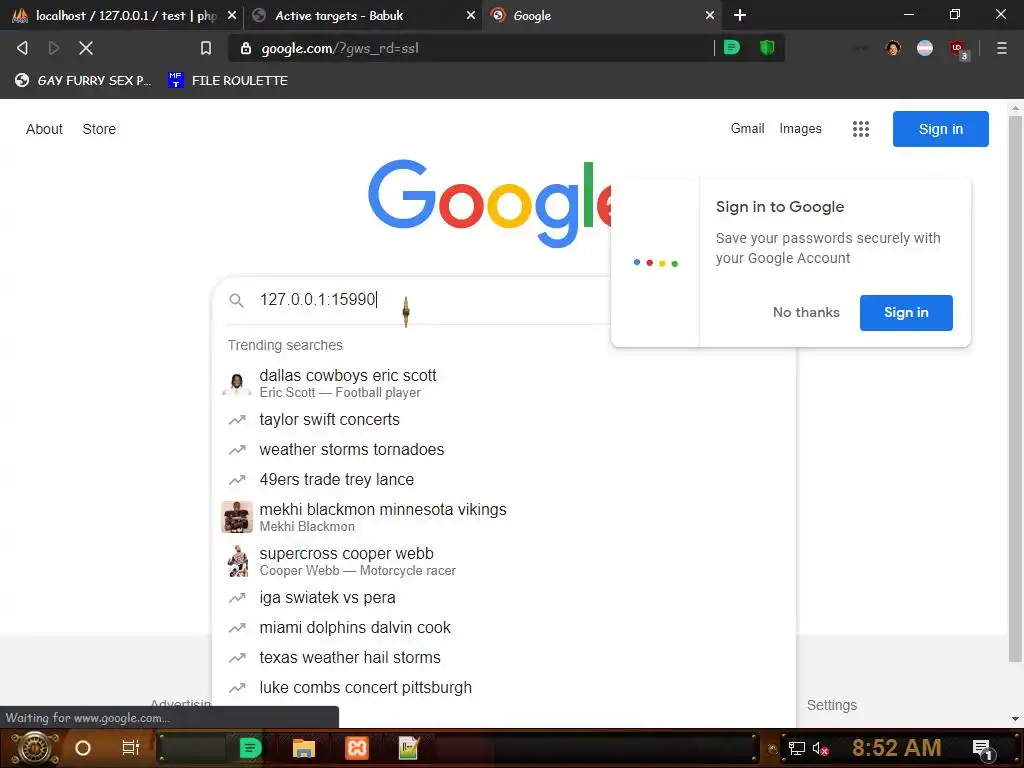Close the Google tab
1024x768 pixels.
tap(710, 15)
